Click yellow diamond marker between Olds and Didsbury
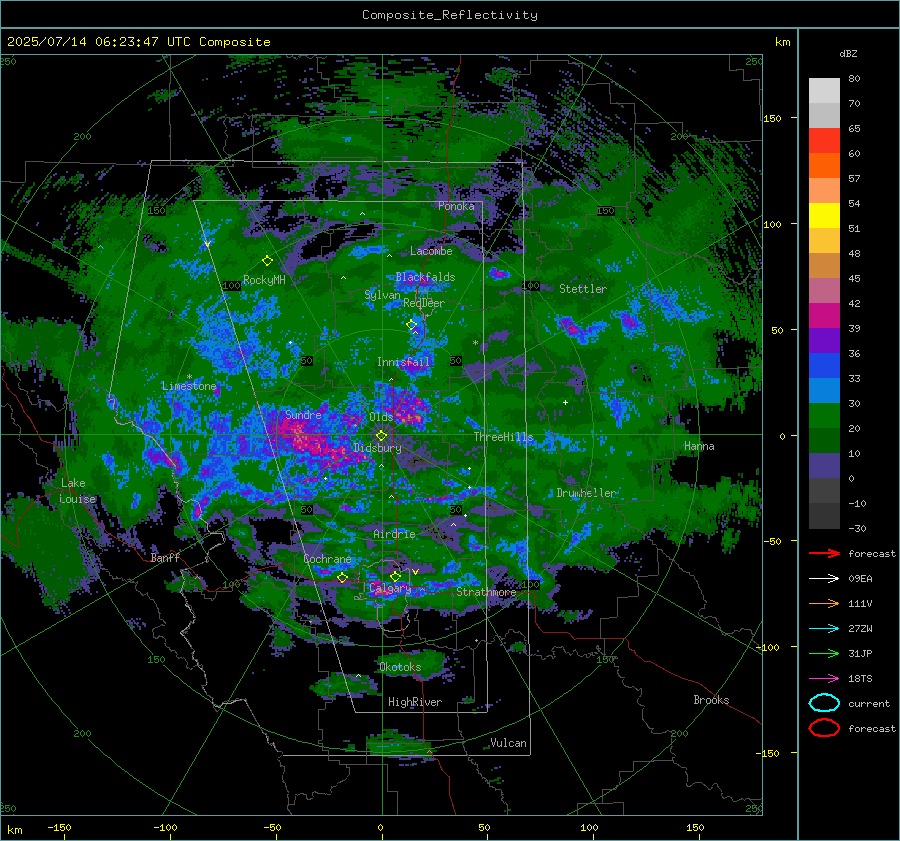This screenshot has height=841, width=900. point(381,436)
